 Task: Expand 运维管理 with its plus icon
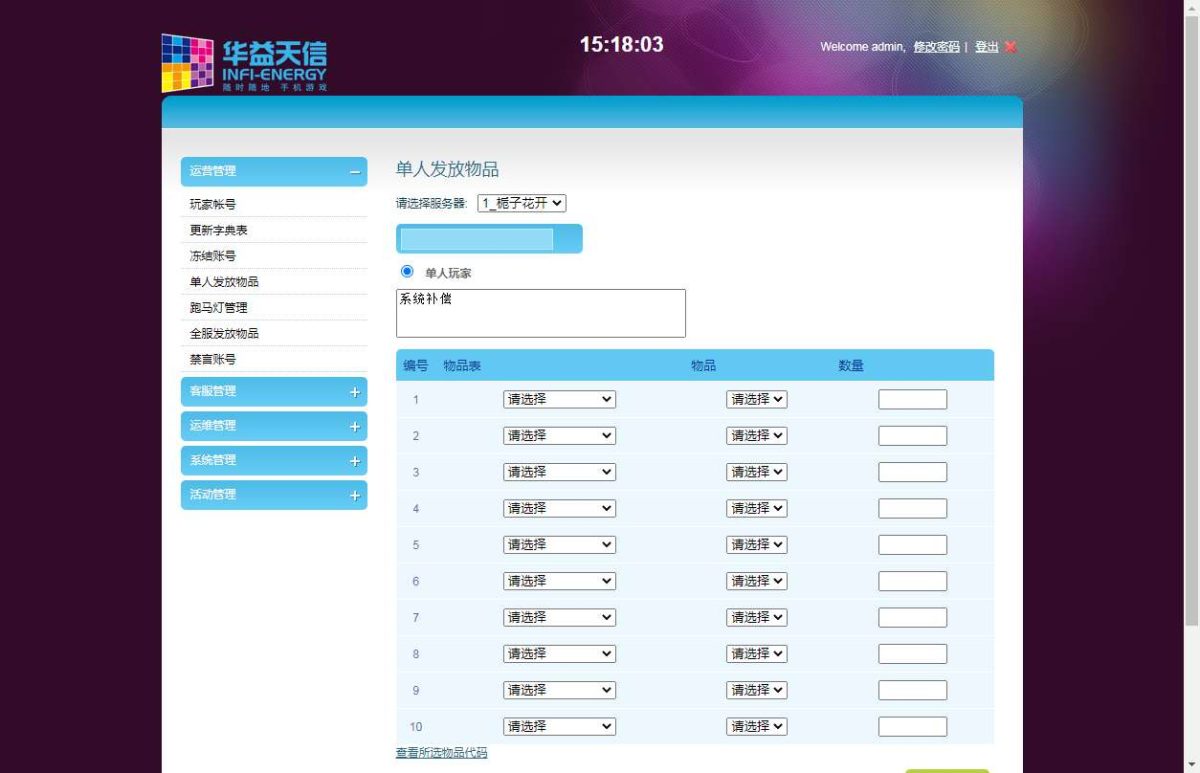point(354,426)
